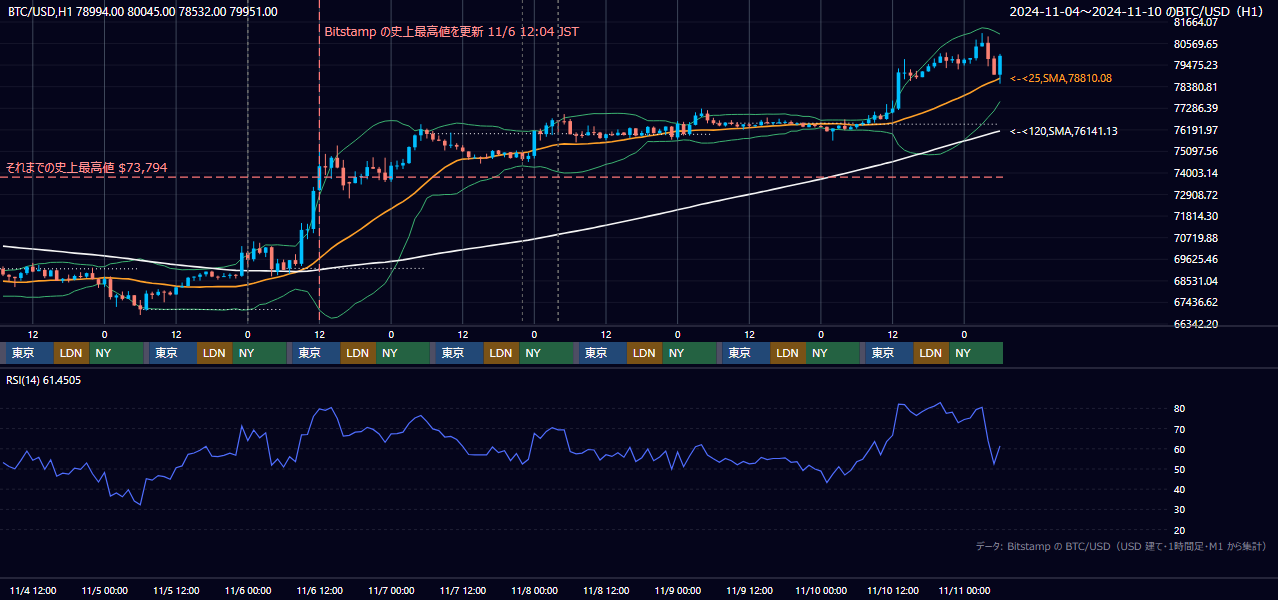
Task: Click the 11/6 12:00 time label
Action: click(x=319, y=590)
